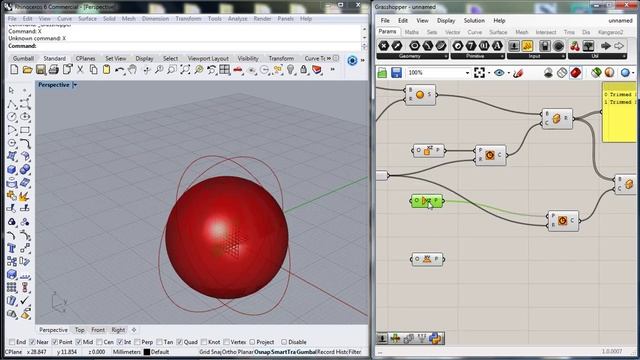Enable the Perp osnap checkbox

pos(137,342)
